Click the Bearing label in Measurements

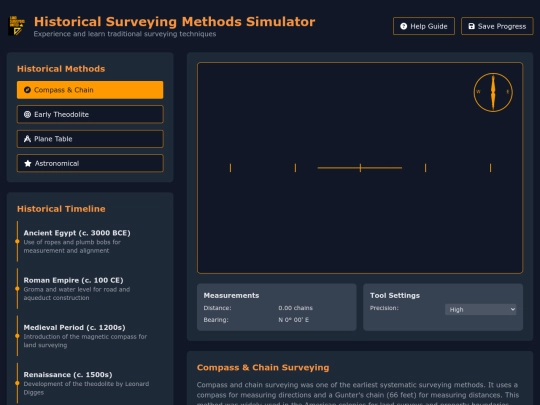point(216,320)
